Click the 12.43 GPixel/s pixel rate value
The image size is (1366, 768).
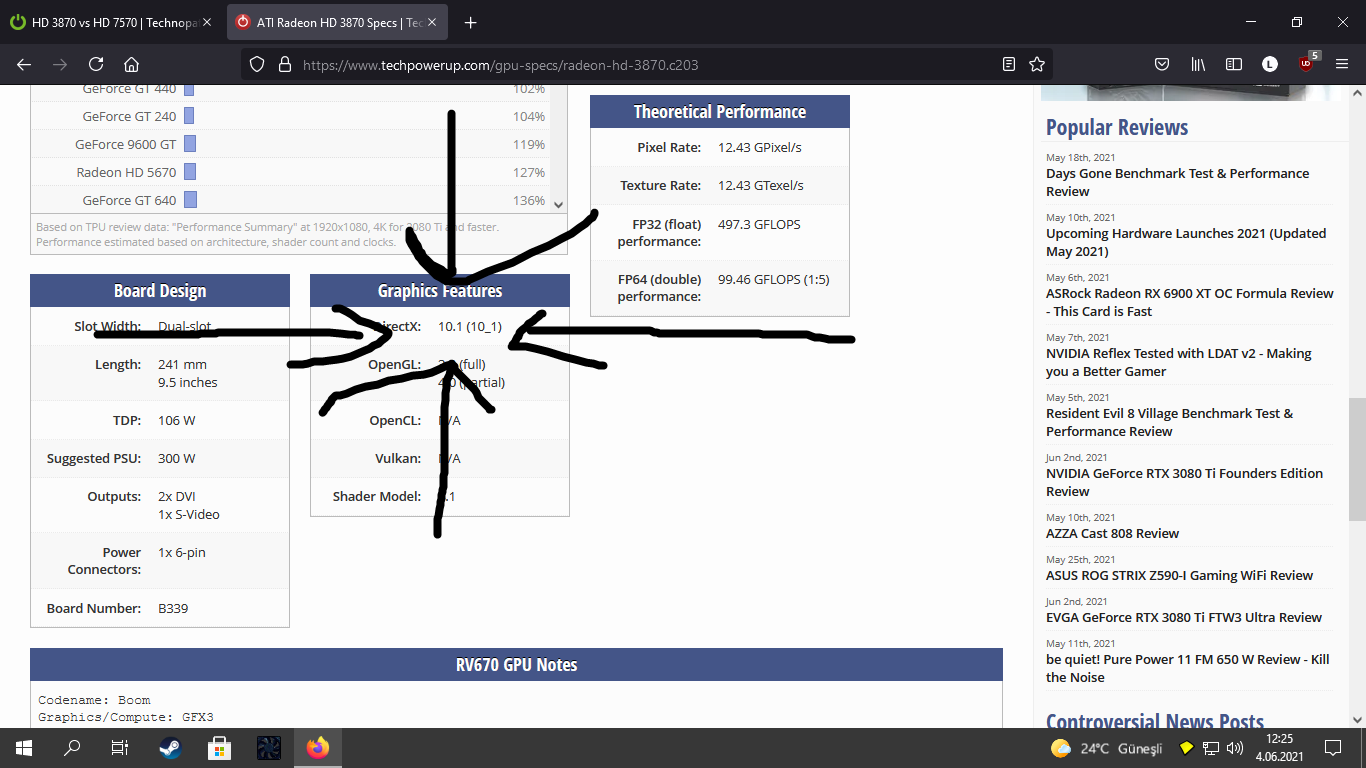pyautogui.click(x=760, y=147)
